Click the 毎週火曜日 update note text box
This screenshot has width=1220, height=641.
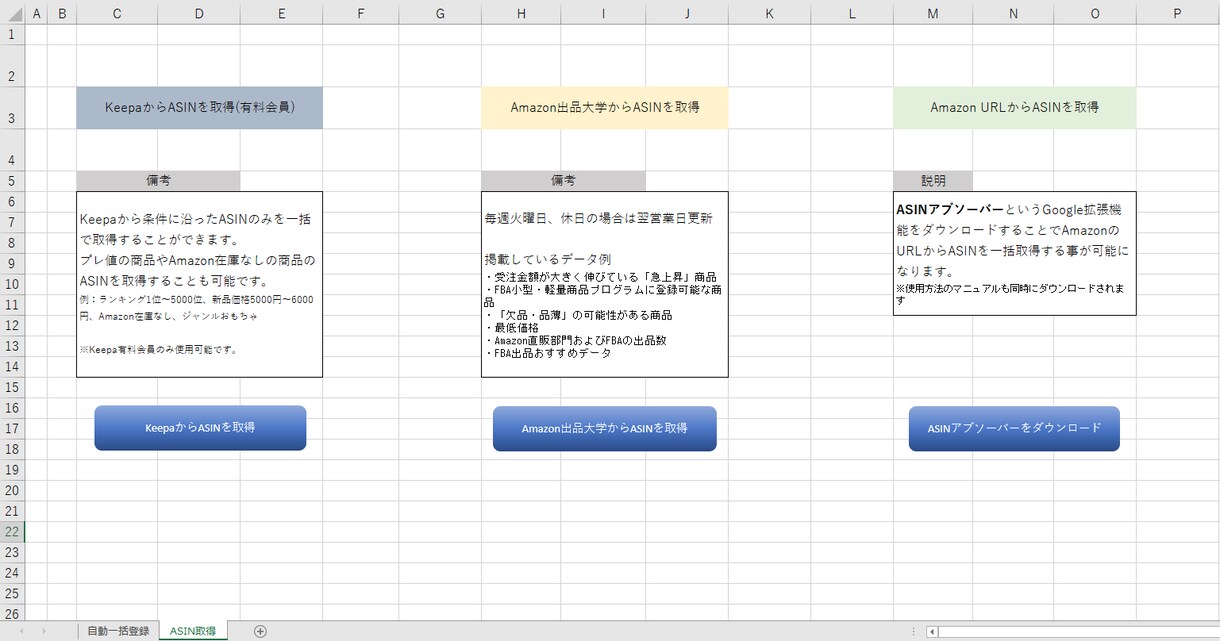click(604, 284)
